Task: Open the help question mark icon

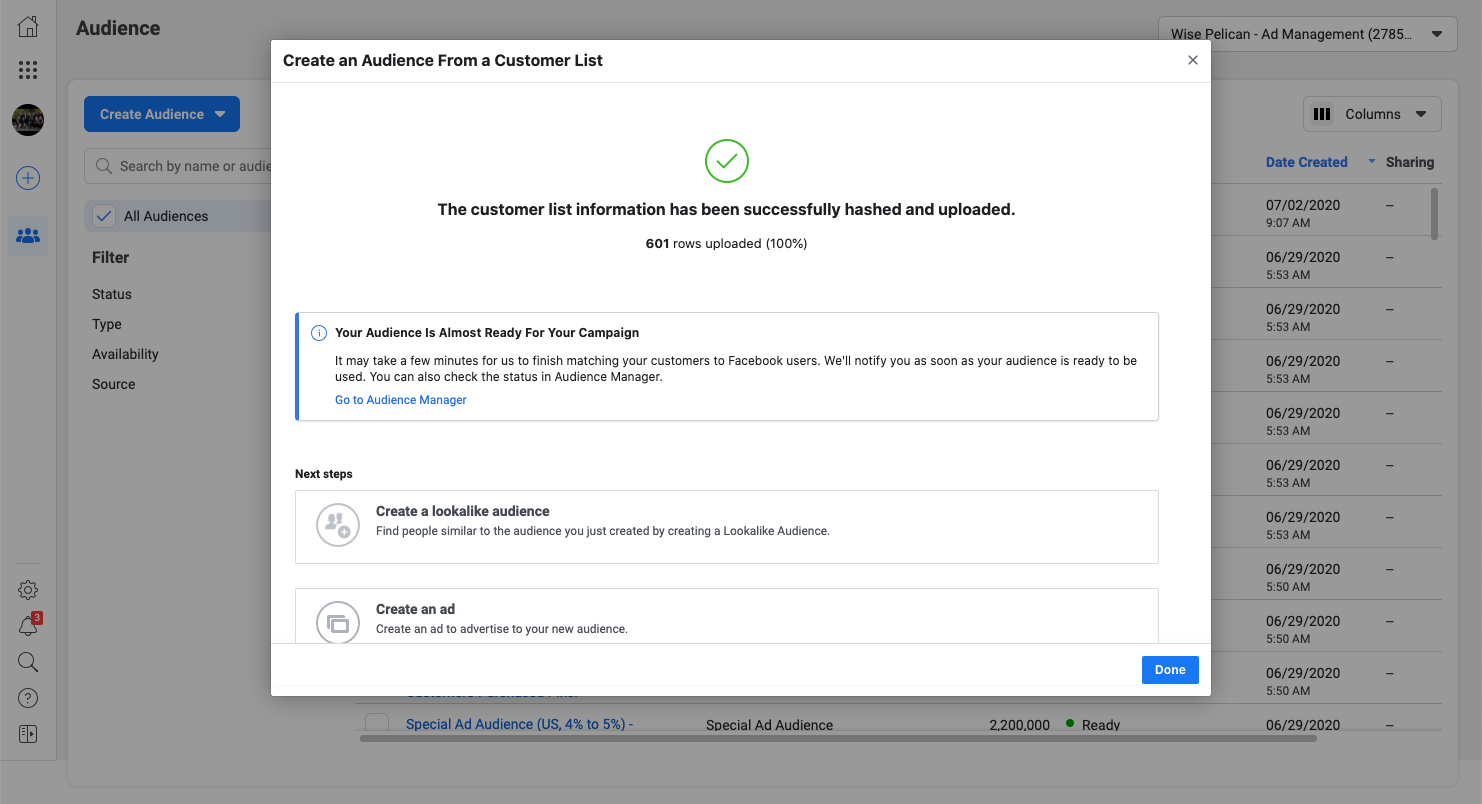Action: 28,698
